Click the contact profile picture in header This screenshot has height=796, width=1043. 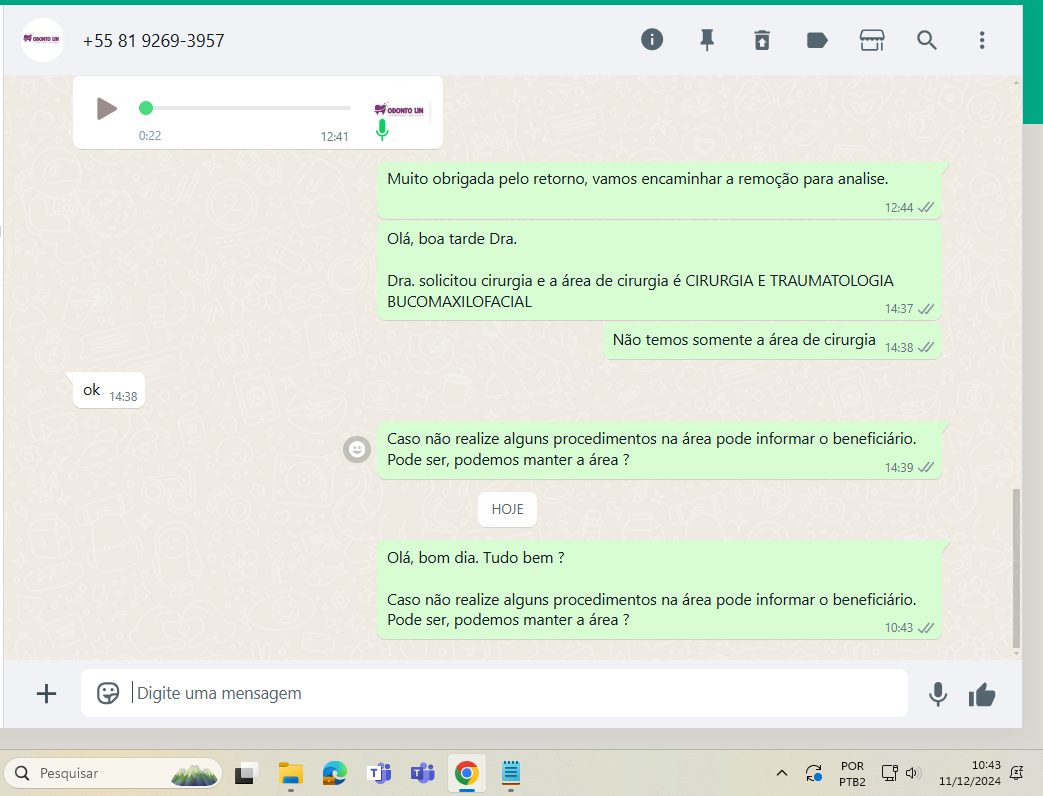click(x=42, y=40)
